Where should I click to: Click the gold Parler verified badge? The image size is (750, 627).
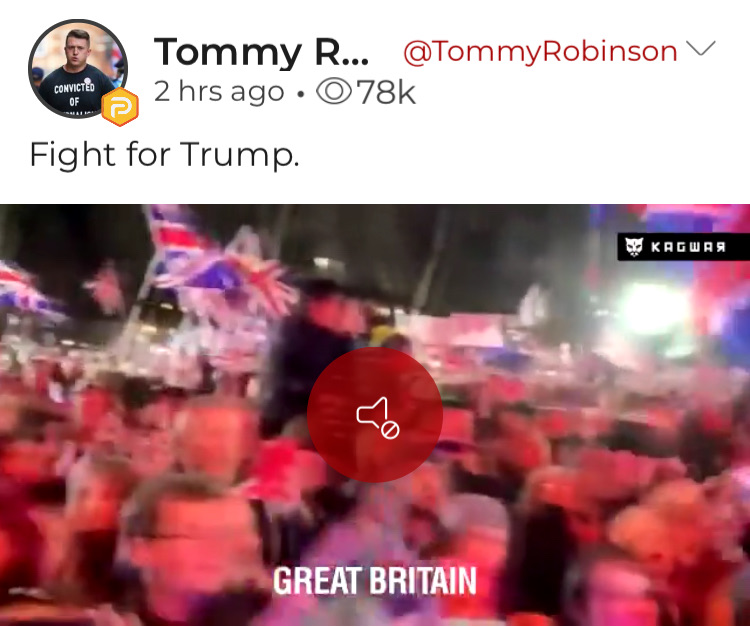point(120,107)
